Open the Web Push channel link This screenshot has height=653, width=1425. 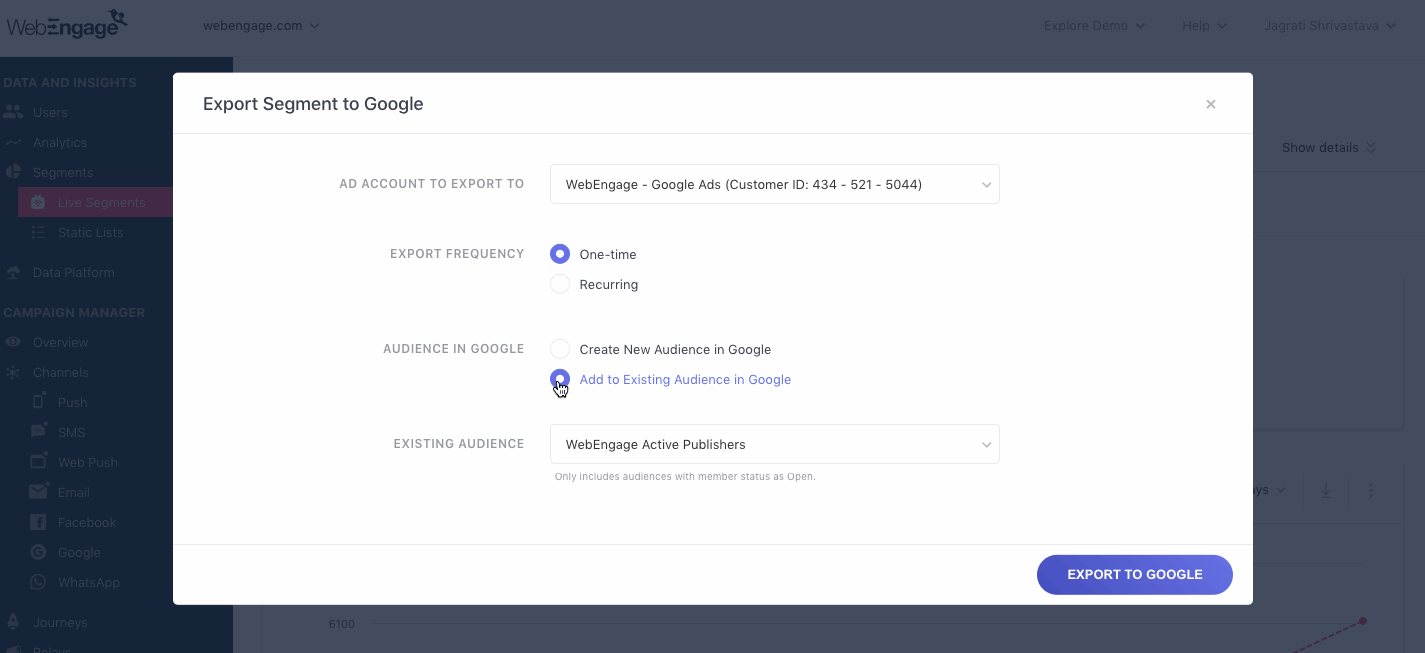click(88, 462)
